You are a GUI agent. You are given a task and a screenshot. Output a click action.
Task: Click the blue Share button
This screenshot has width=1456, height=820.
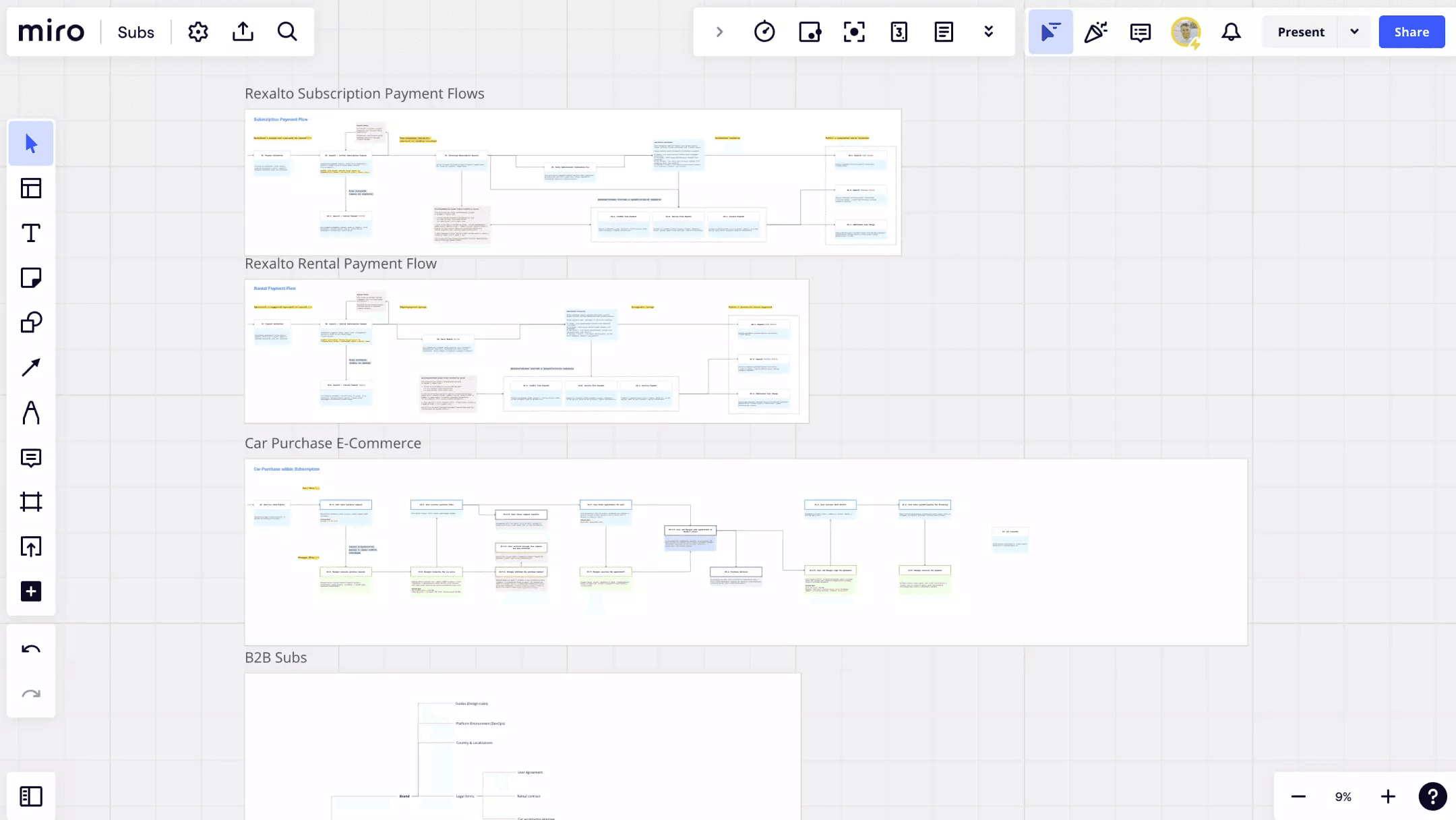tap(1412, 32)
